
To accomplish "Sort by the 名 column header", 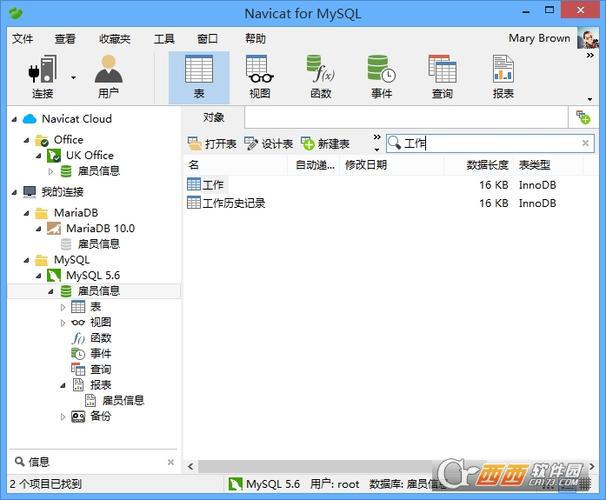I will pos(235,165).
